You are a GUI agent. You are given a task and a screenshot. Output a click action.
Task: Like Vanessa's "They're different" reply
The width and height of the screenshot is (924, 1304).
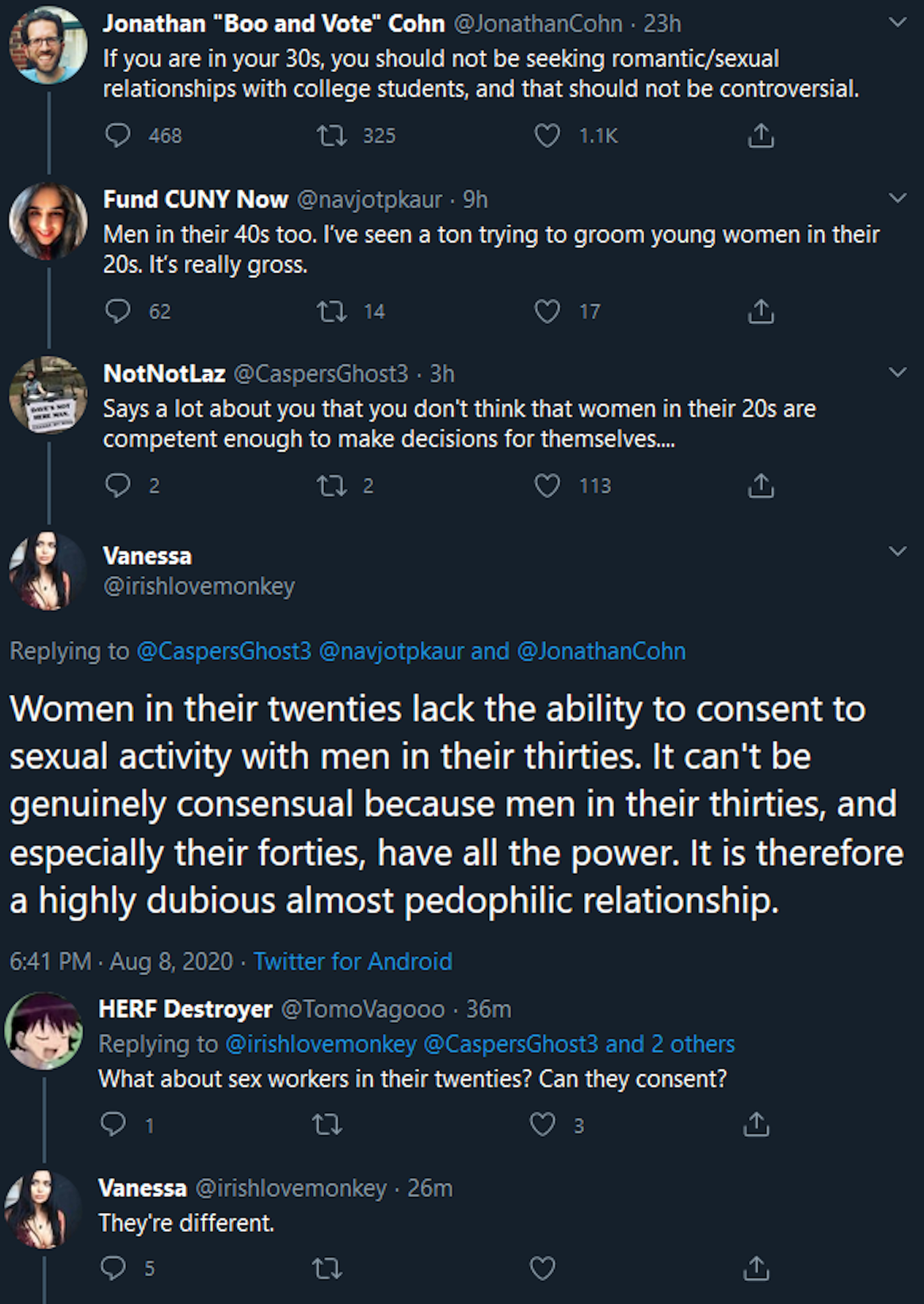543,1268
